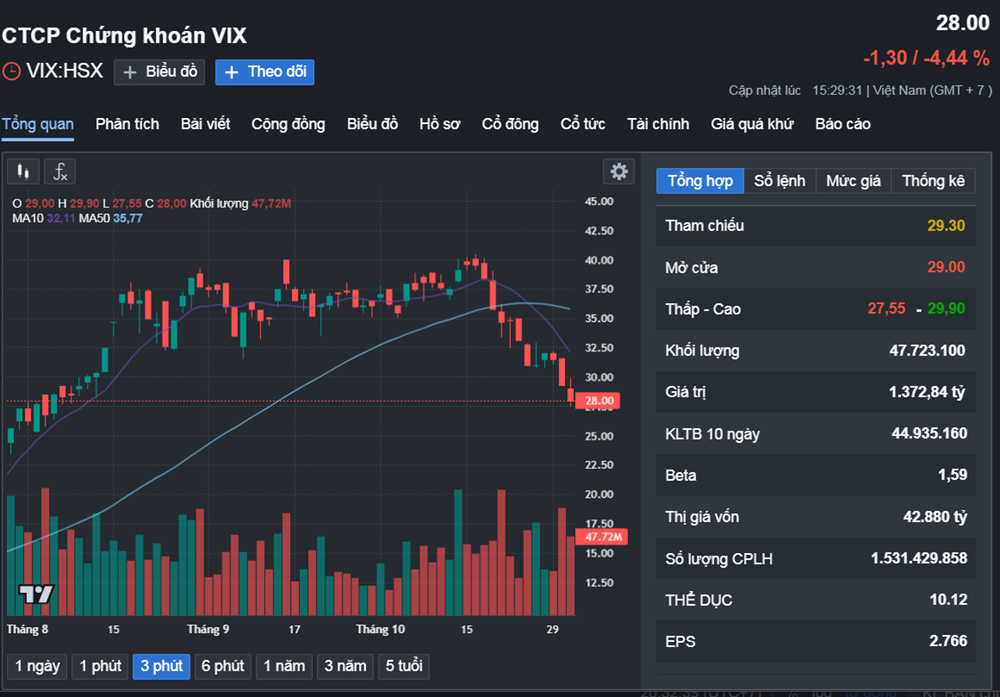Switch to the Phân tích tab
The width and height of the screenshot is (1000, 697).
(127, 124)
